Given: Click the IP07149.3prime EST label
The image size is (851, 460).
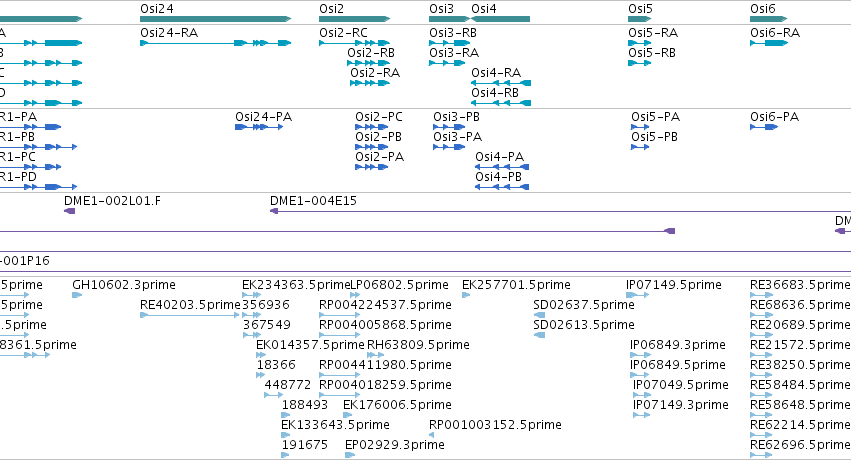Looking at the screenshot, I should tap(681, 405).
